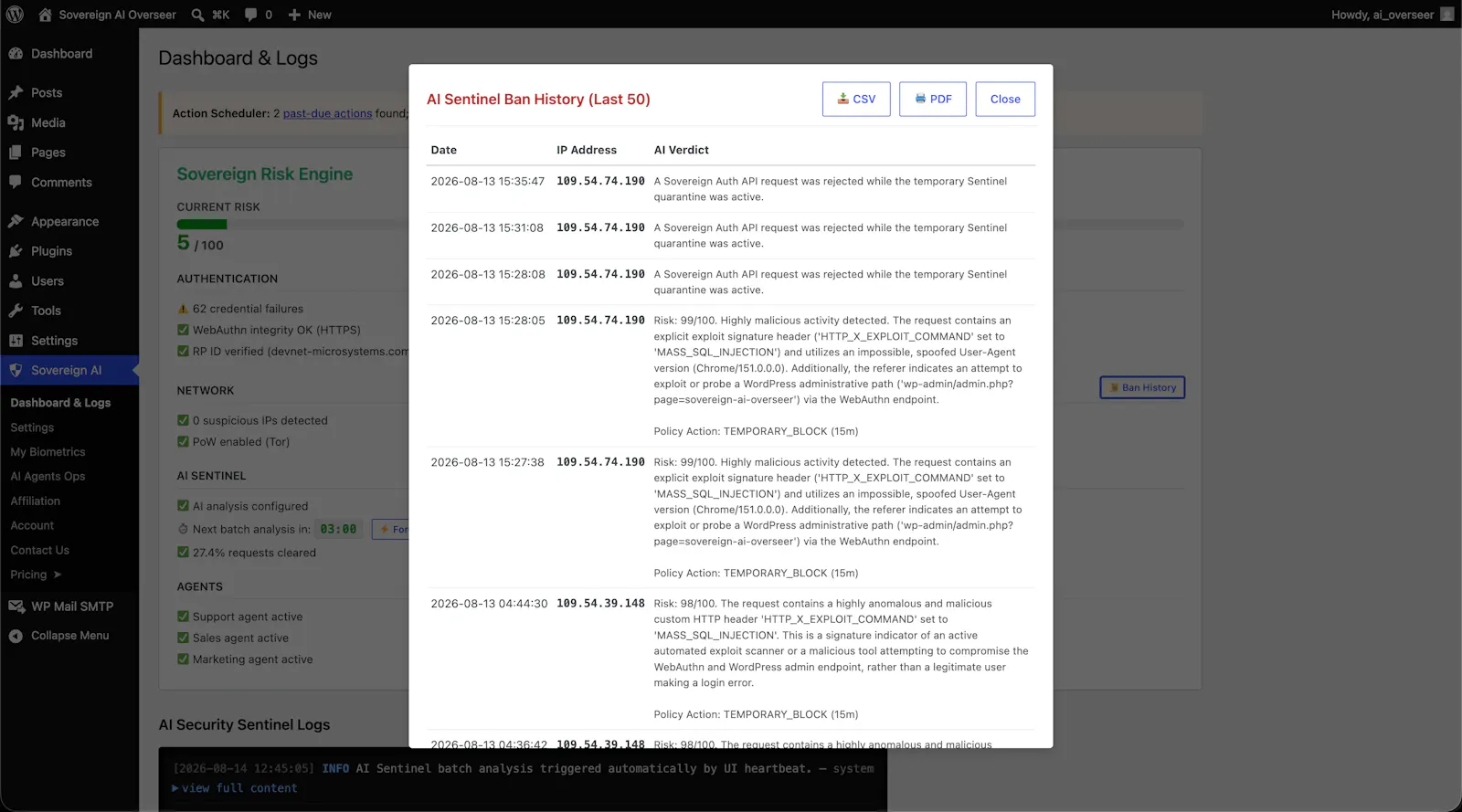Click the date 2026-08-13 15:28:05
Image resolution: width=1462 pixels, height=812 pixels.
click(x=488, y=321)
